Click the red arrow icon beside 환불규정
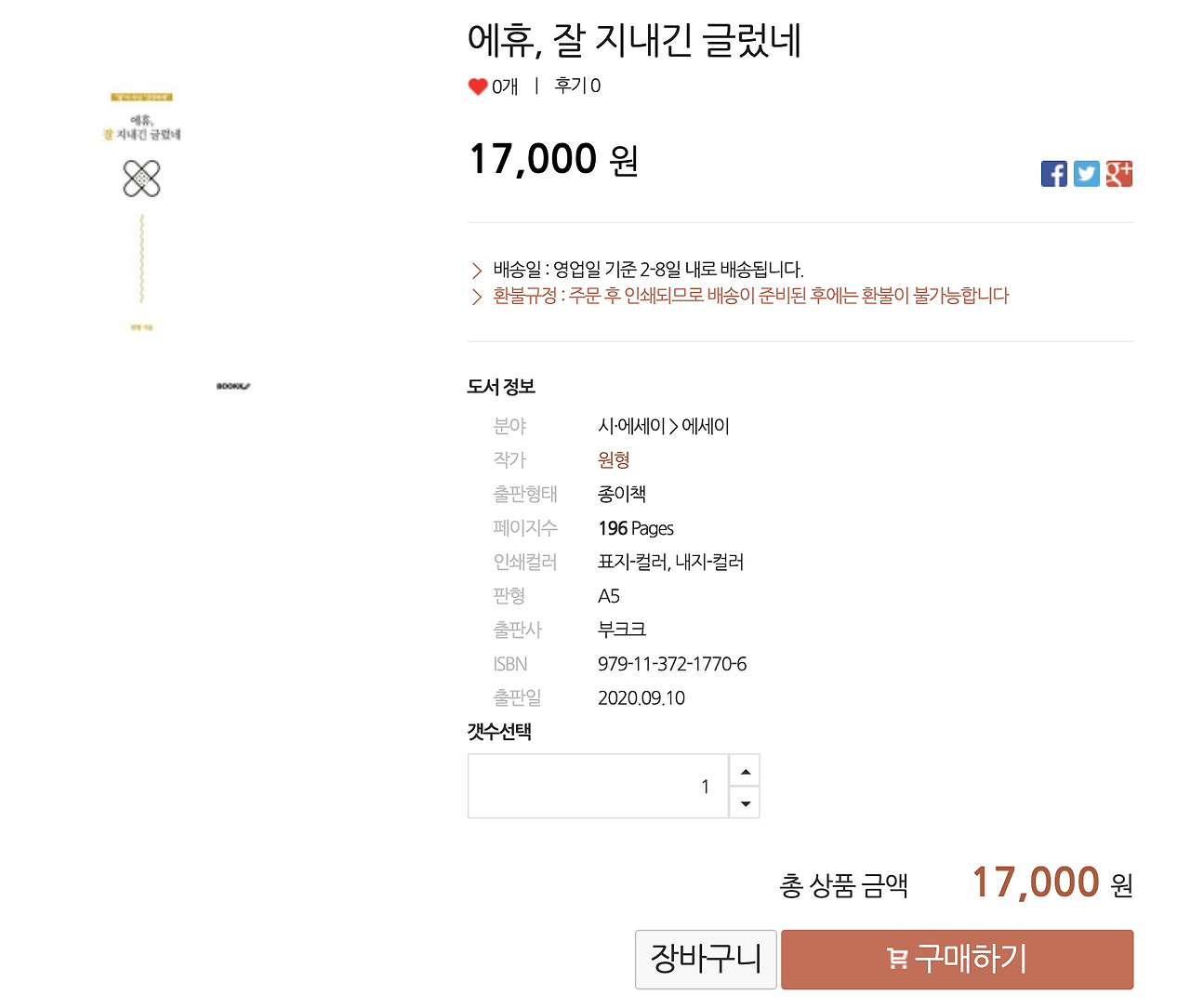This screenshot has height=1008, width=1190. coord(477,297)
